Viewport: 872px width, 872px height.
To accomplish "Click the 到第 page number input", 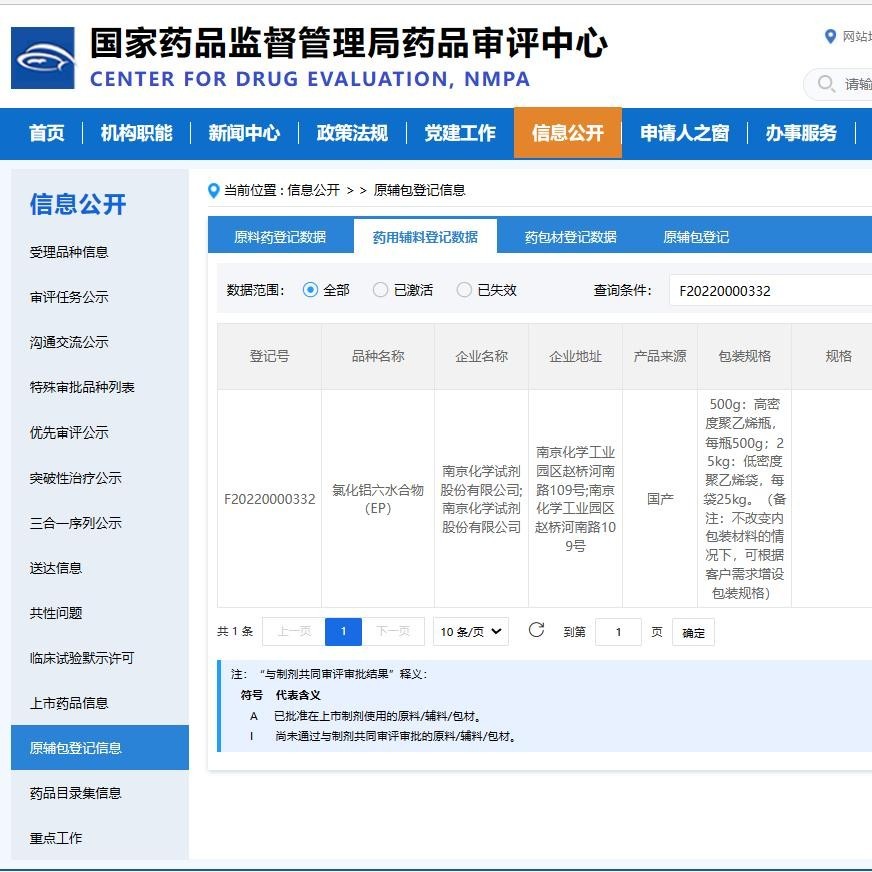I will point(618,632).
